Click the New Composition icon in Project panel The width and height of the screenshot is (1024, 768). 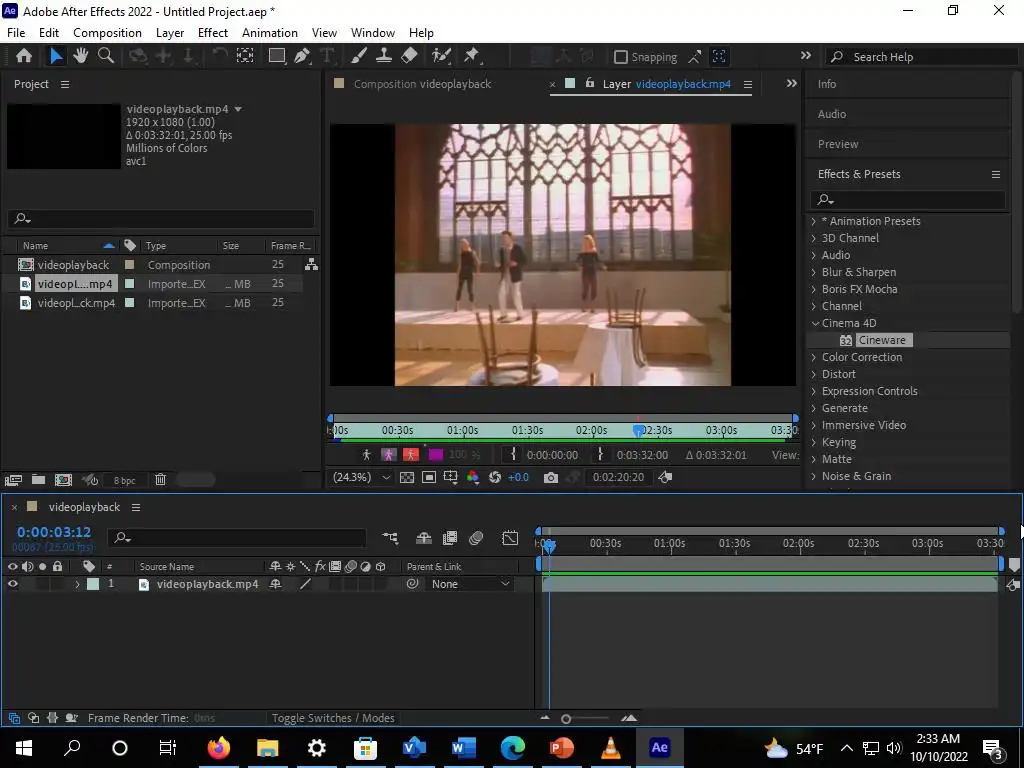(63, 480)
